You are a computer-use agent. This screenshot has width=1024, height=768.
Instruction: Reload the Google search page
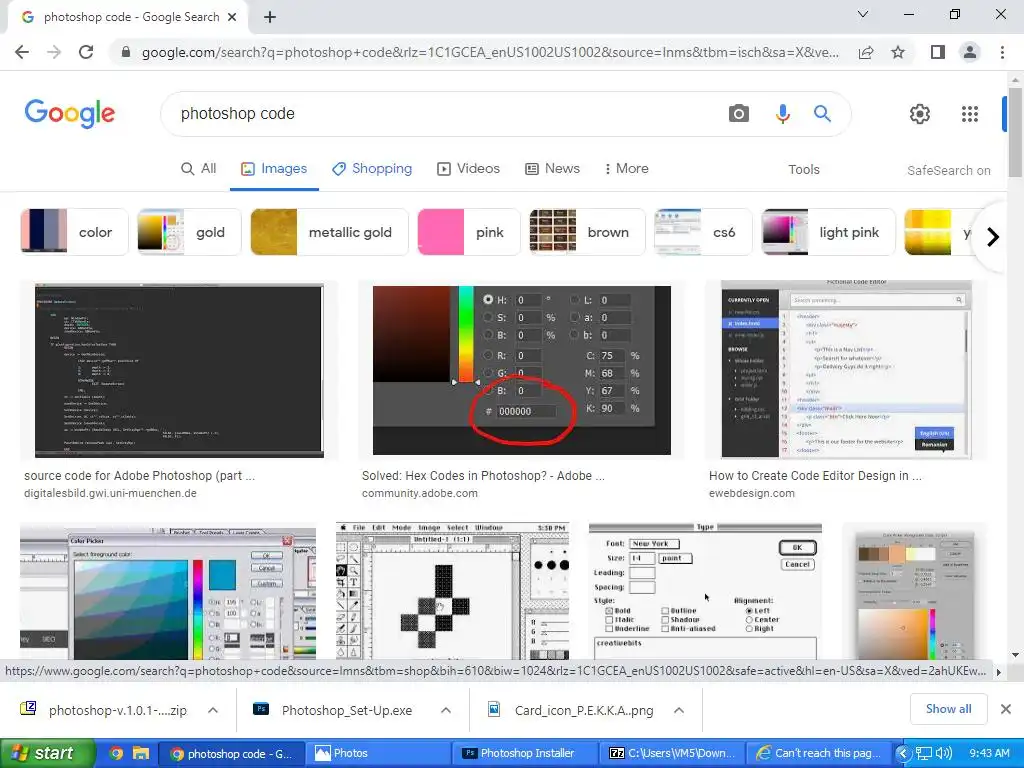(x=86, y=52)
